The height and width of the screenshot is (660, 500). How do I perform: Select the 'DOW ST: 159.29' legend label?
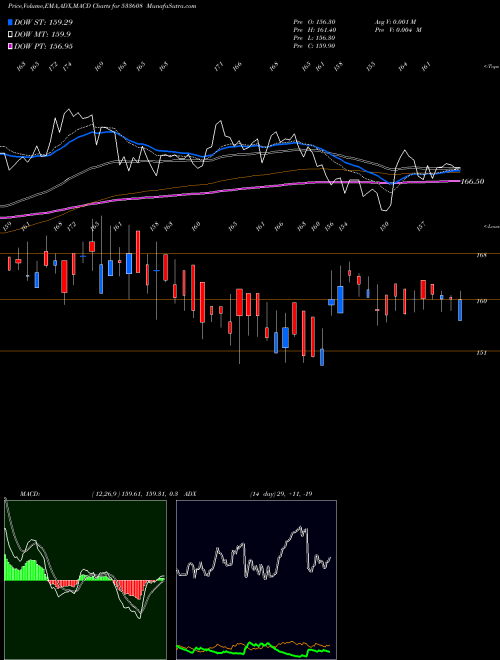tap(43, 22)
